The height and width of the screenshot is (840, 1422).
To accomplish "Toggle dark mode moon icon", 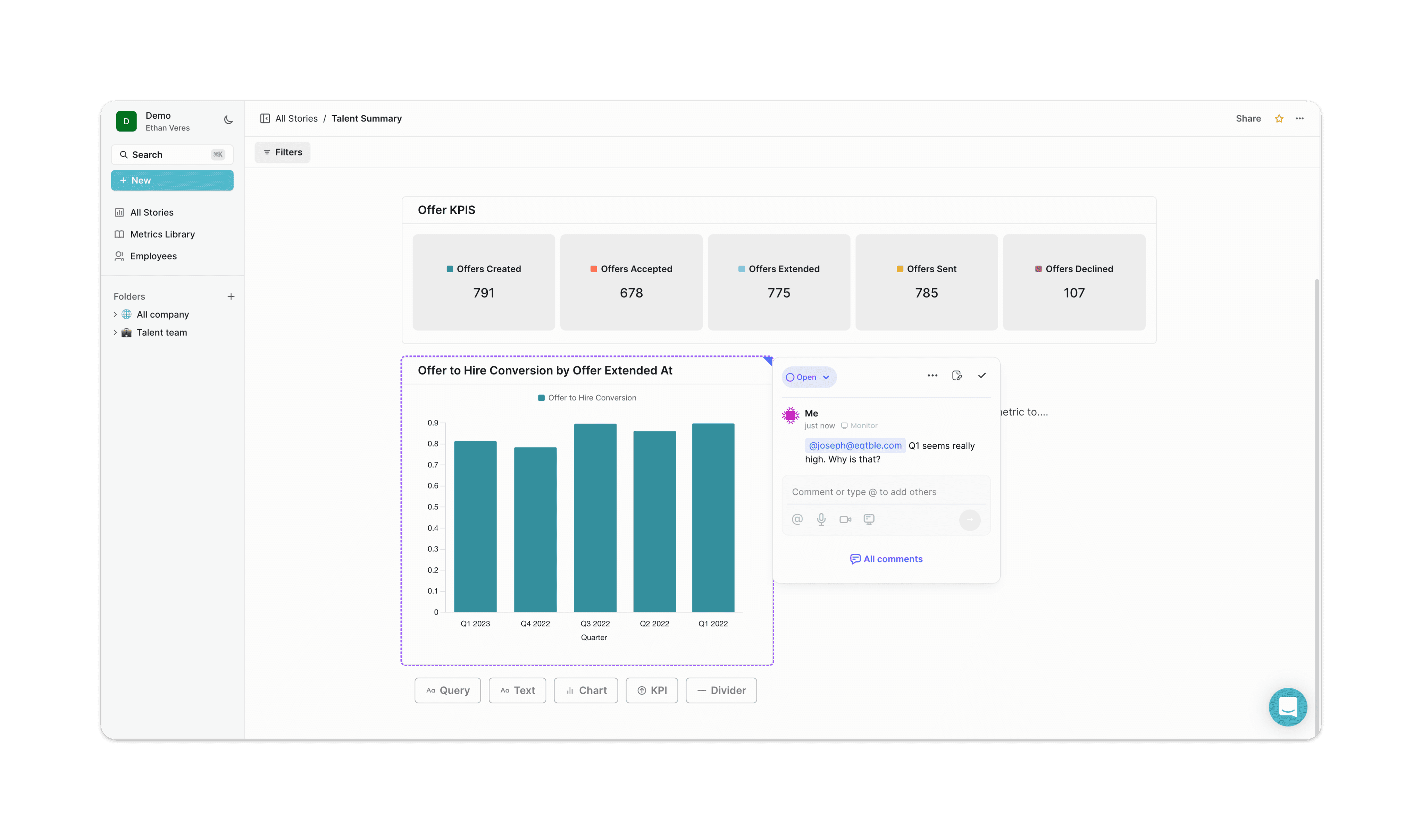I will (x=228, y=120).
